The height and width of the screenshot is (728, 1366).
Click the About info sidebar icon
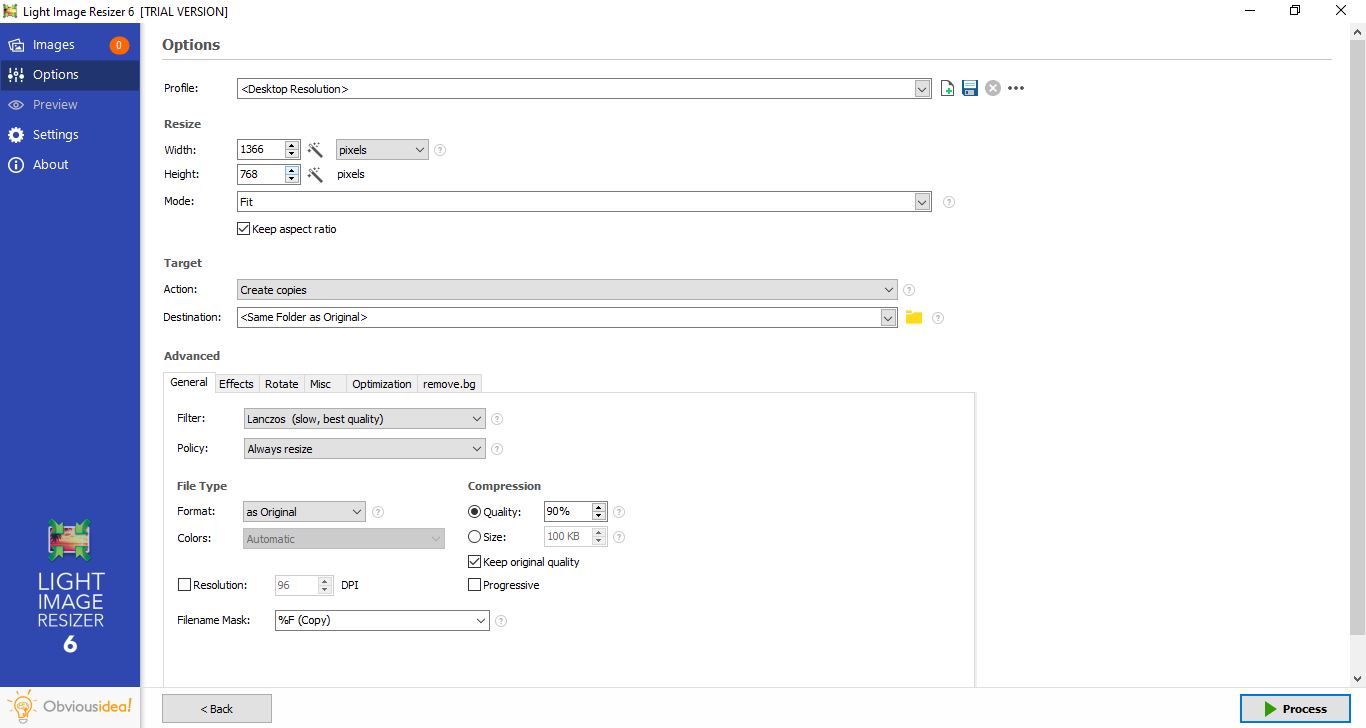pos(16,165)
